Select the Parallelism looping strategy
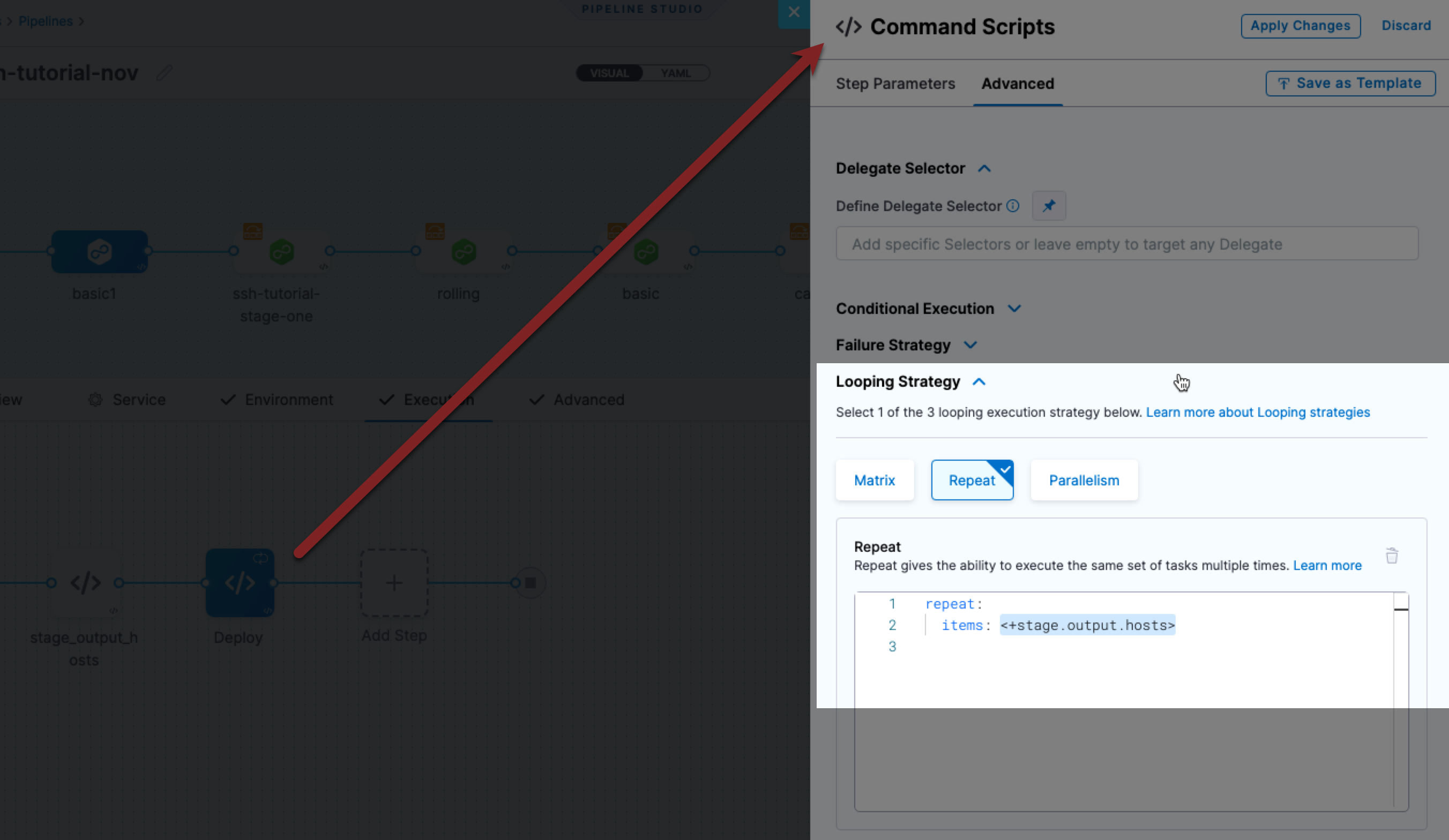This screenshot has width=1449, height=840. click(x=1084, y=480)
